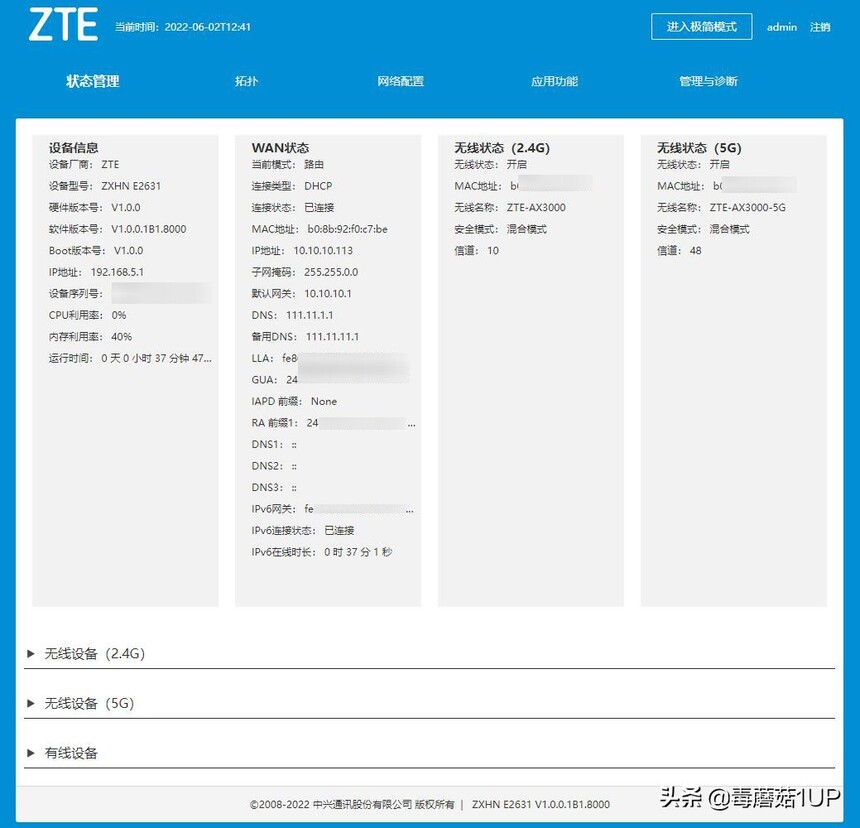Click the CPU利用率 0% value

pos(119,315)
